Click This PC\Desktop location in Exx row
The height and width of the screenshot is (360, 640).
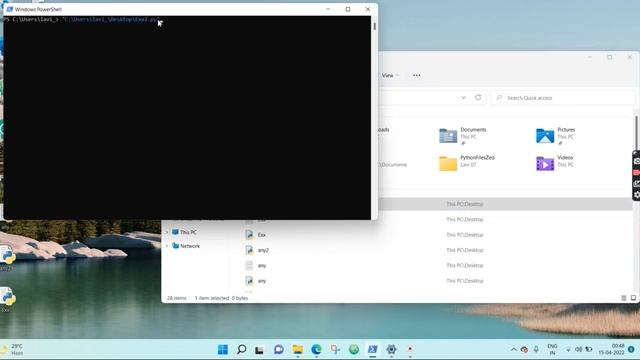click(x=464, y=235)
